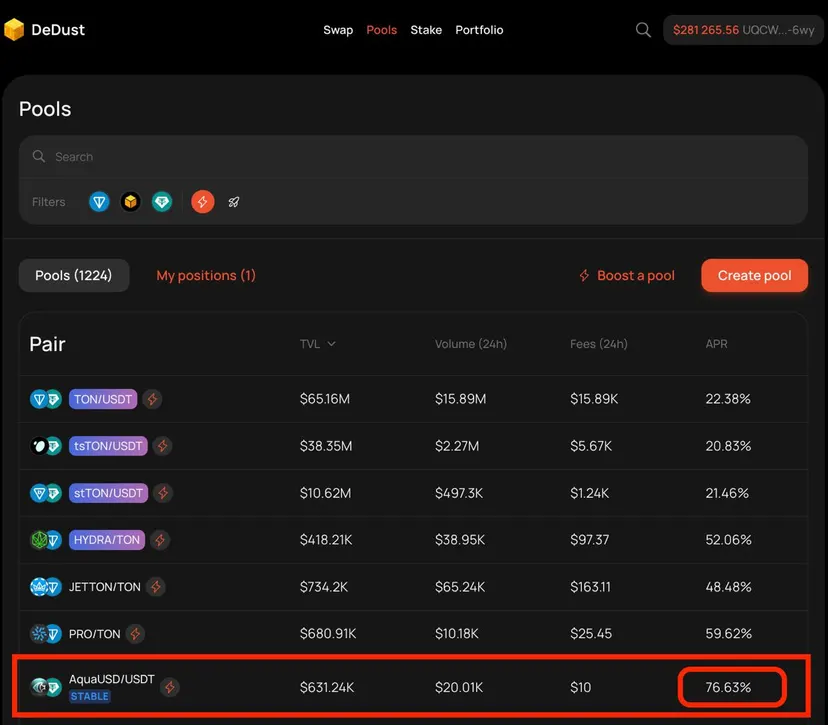Open the stTON/USDT pool label
Viewport: 828px width, 725px height.
click(108, 493)
